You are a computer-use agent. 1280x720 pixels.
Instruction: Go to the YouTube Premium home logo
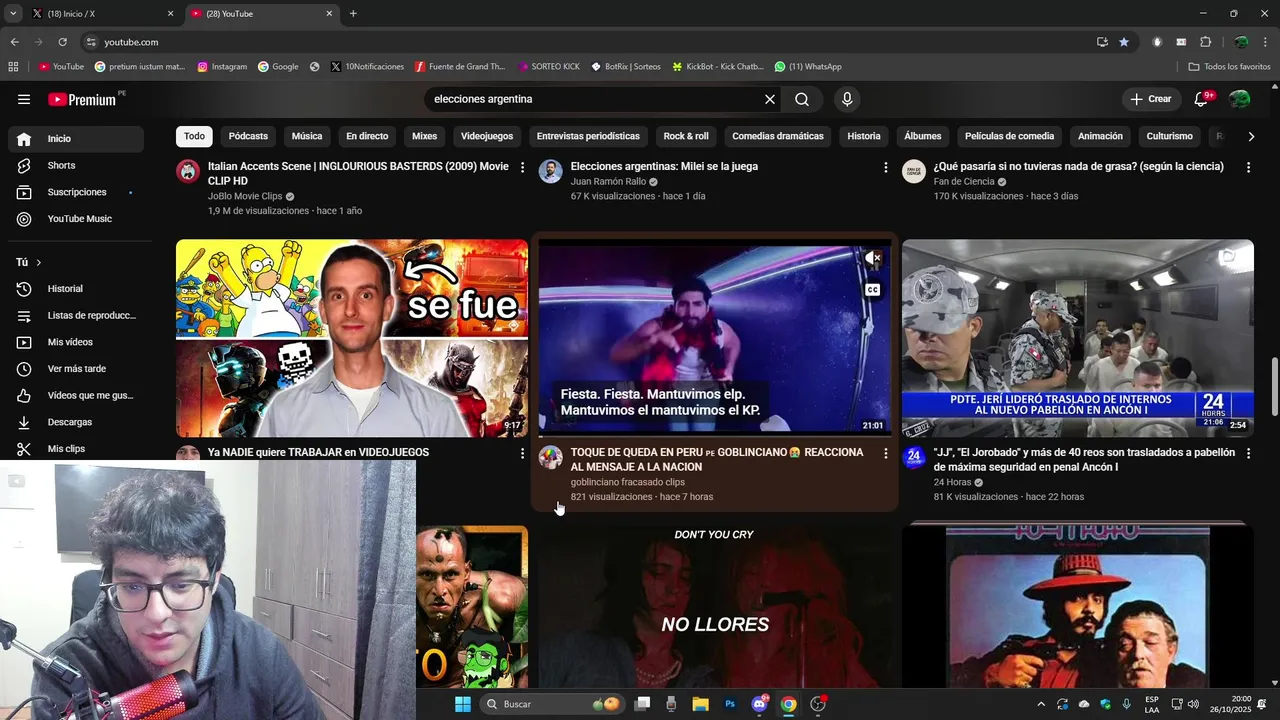point(84,99)
